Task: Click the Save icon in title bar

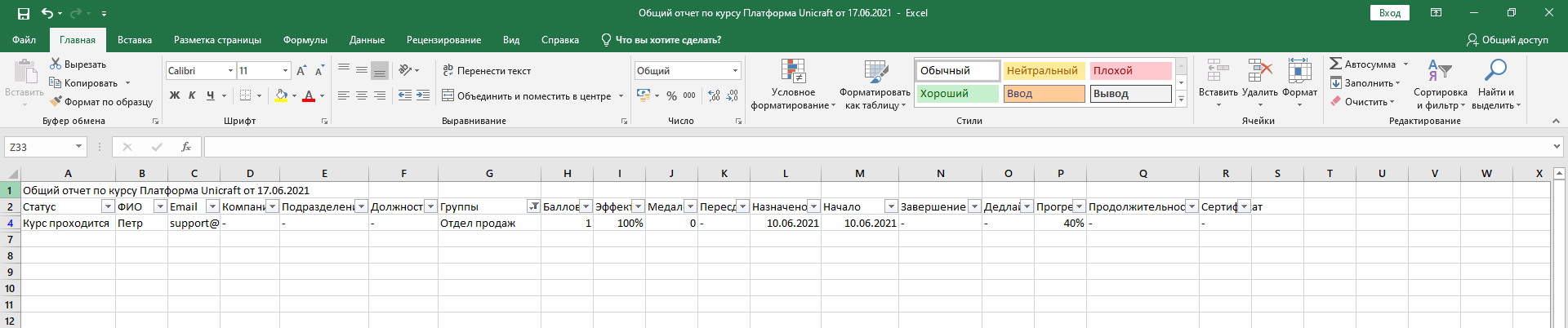Action: (23, 13)
